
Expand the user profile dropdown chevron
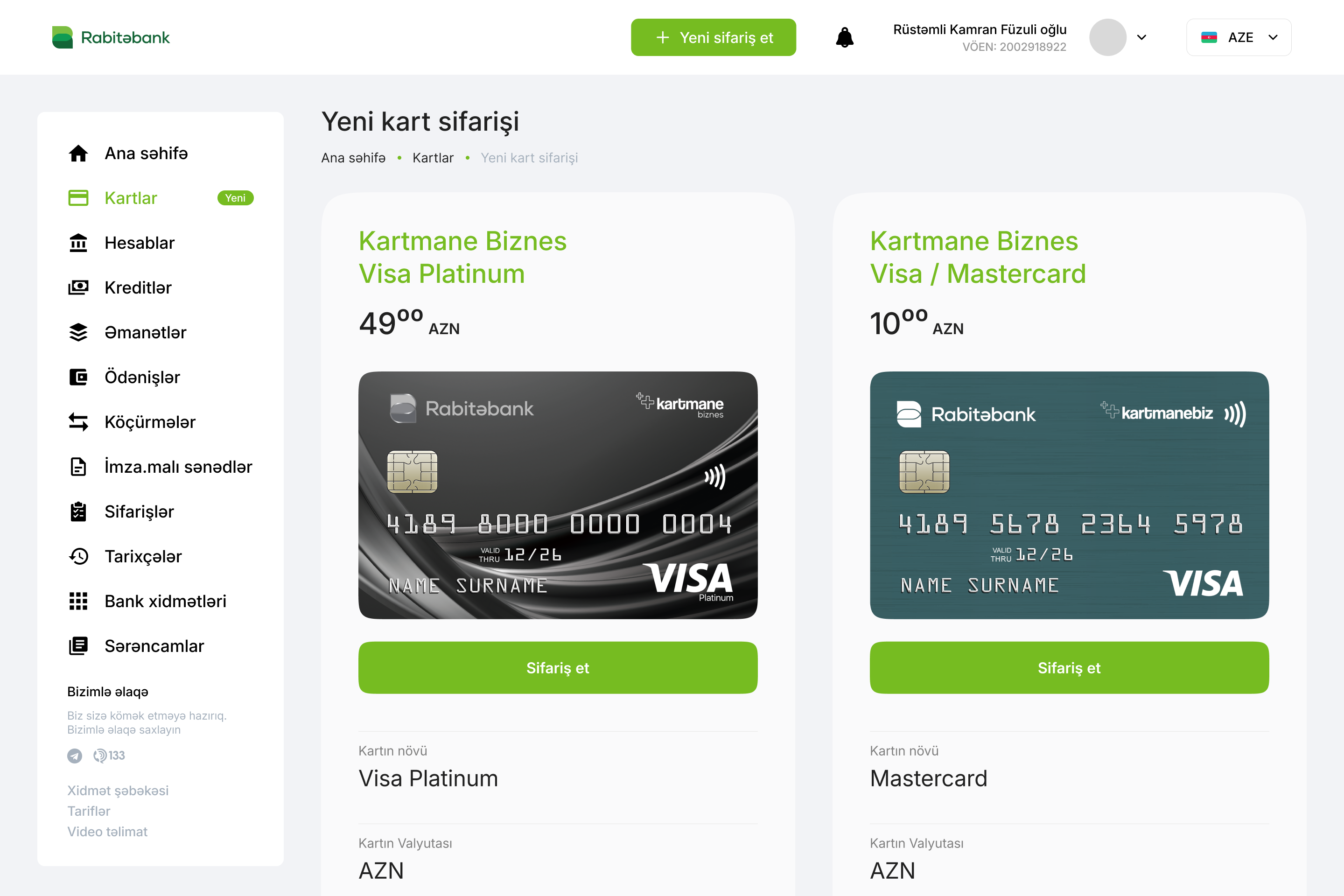click(x=1142, y=38)
